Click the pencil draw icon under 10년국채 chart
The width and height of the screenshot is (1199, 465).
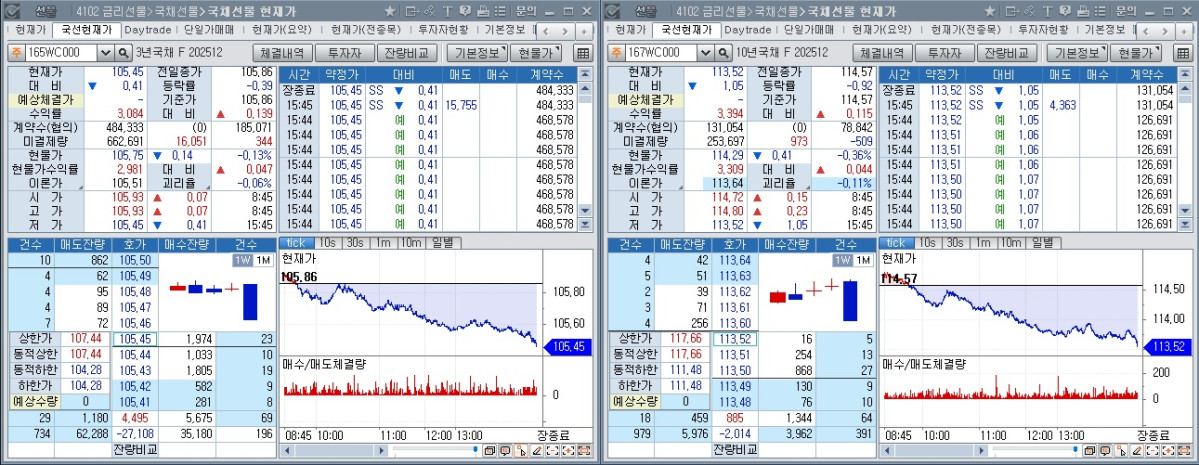1137,450
